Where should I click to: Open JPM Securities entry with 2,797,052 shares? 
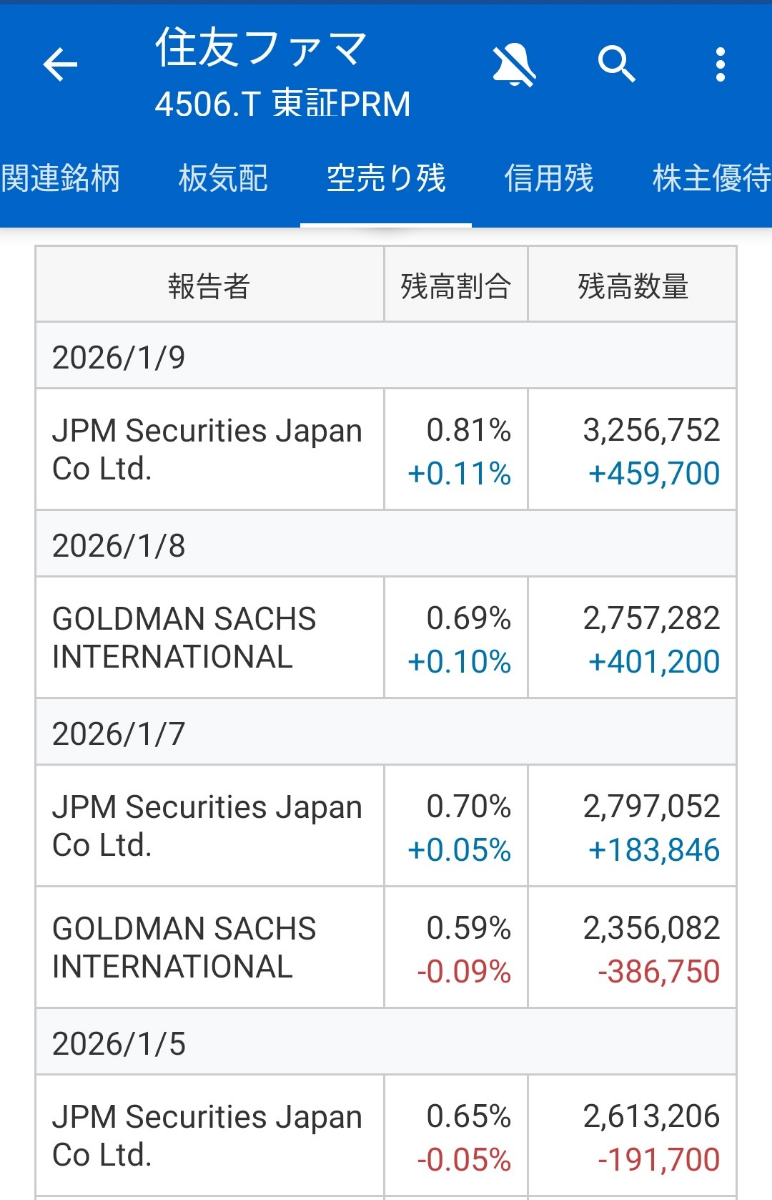coord(207,825)
